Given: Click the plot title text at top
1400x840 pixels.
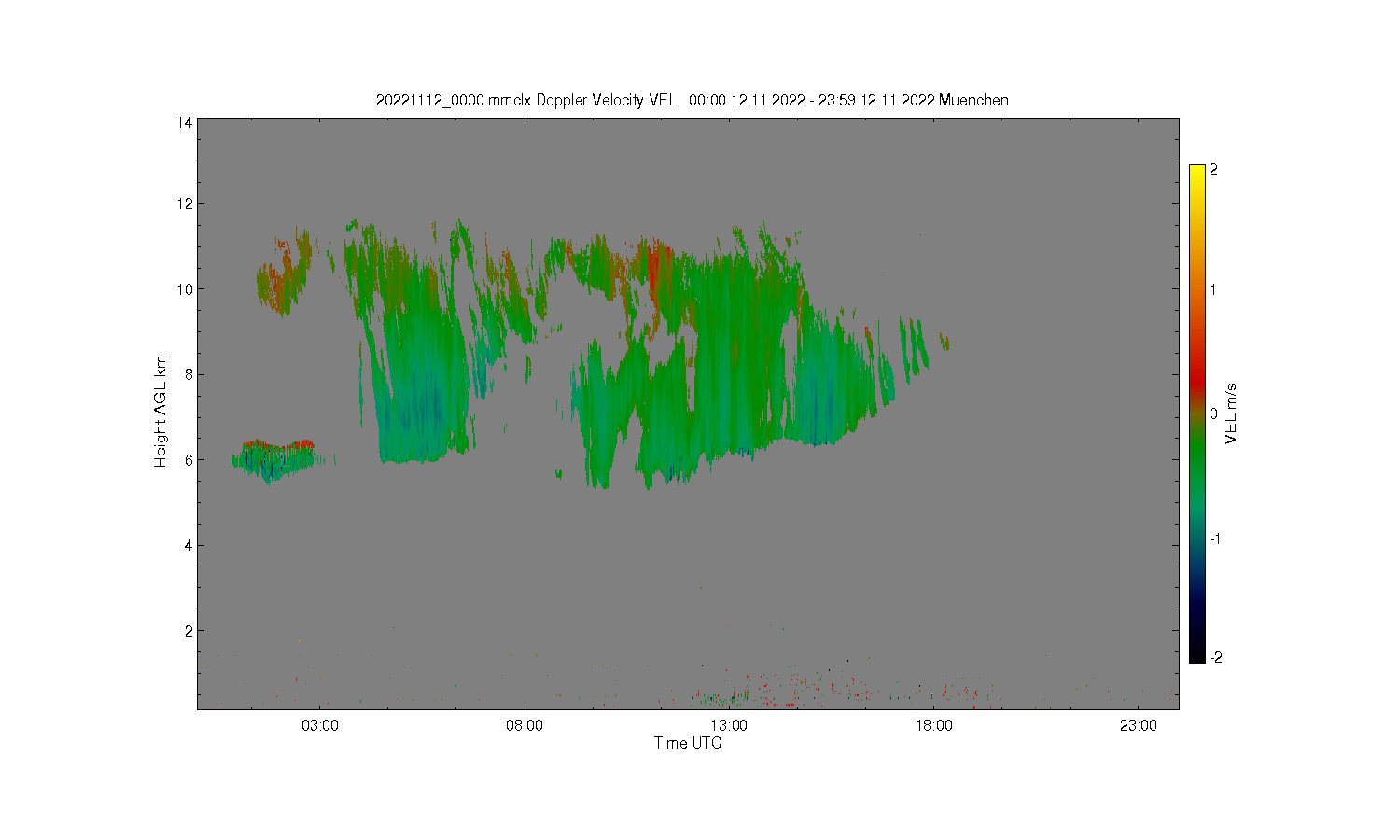Looking at the screenshot, I should tap(692, 100).
